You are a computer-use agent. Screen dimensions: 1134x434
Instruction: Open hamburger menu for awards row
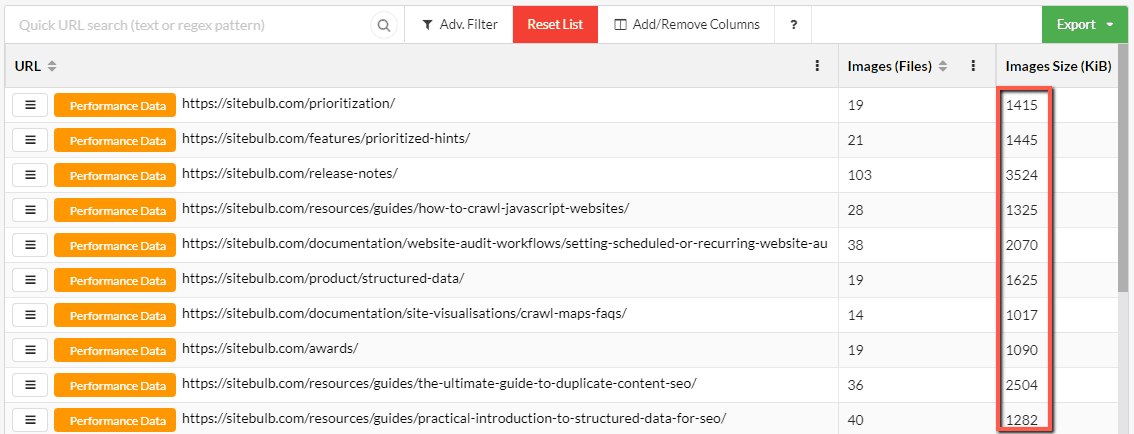pos(30,349)
